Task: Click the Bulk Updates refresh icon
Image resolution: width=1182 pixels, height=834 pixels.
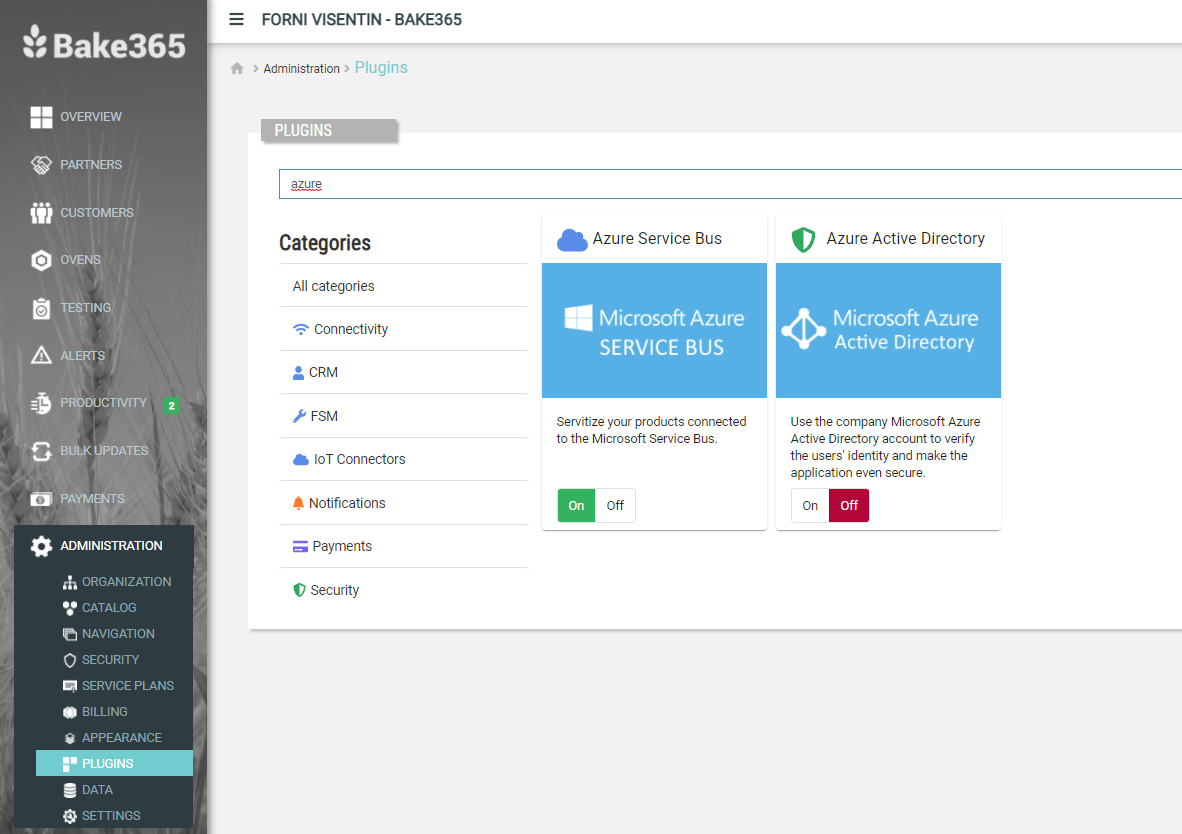Action: [x=41, y=451]
